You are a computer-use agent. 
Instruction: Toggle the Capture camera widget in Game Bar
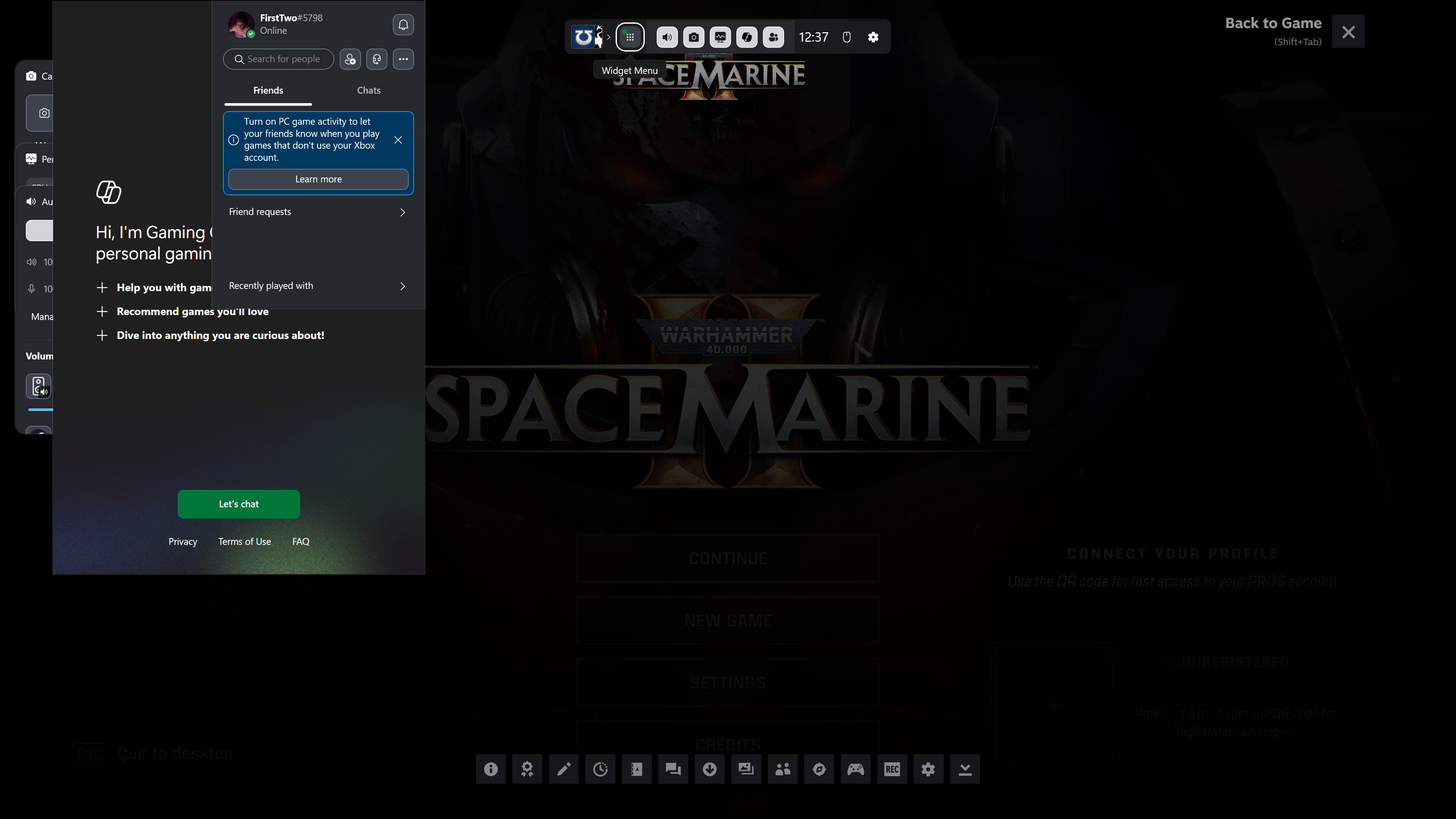pos(693,37)
